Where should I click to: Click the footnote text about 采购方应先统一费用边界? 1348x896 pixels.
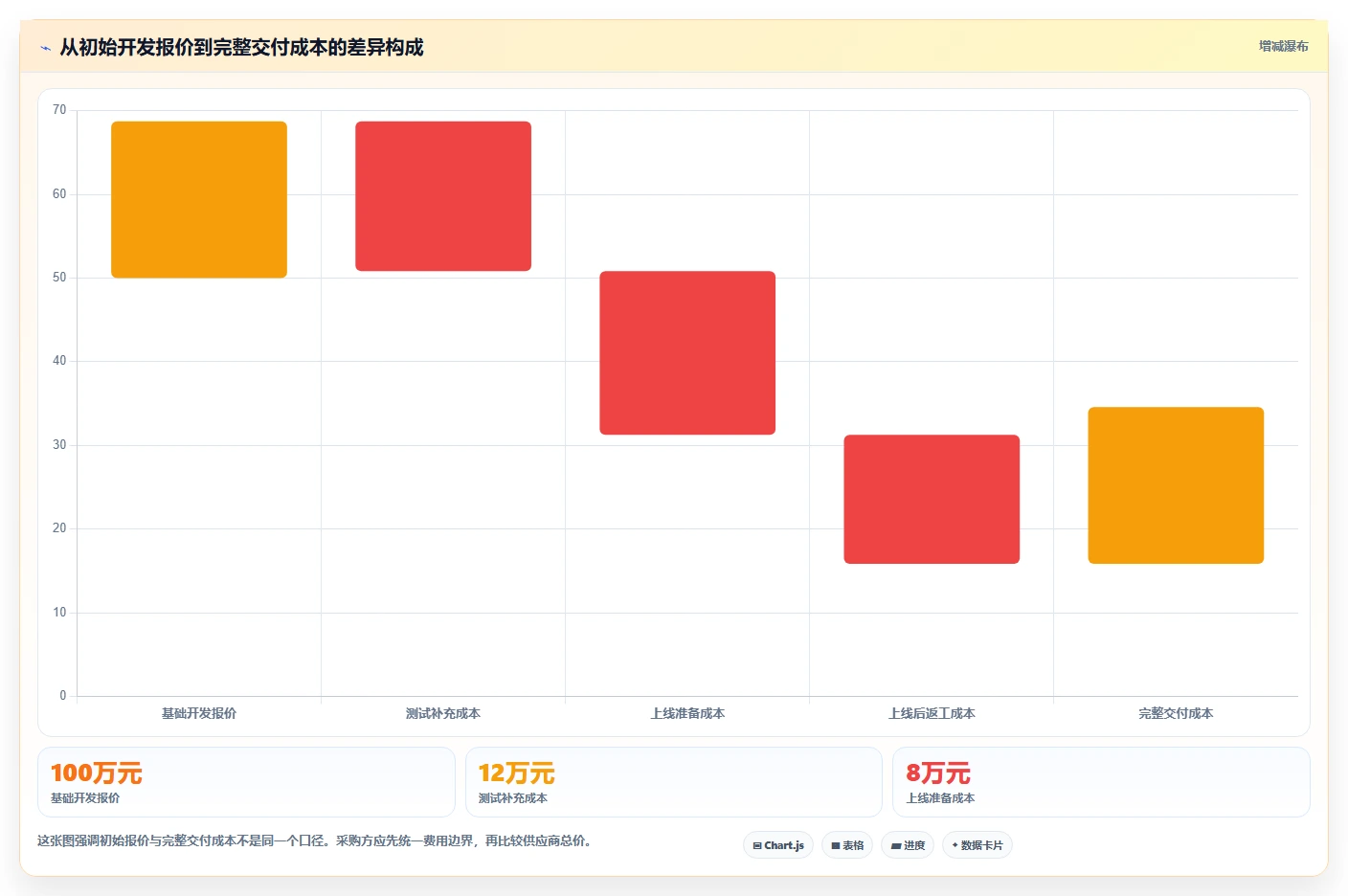pyautogui.click(x=316, y=841)
